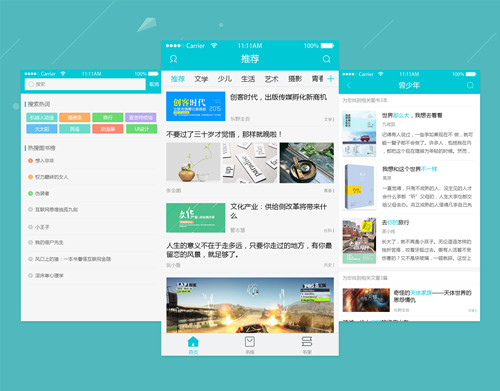
Task: Open the racing game screenshot thumbnail
Action: point(250,305)
